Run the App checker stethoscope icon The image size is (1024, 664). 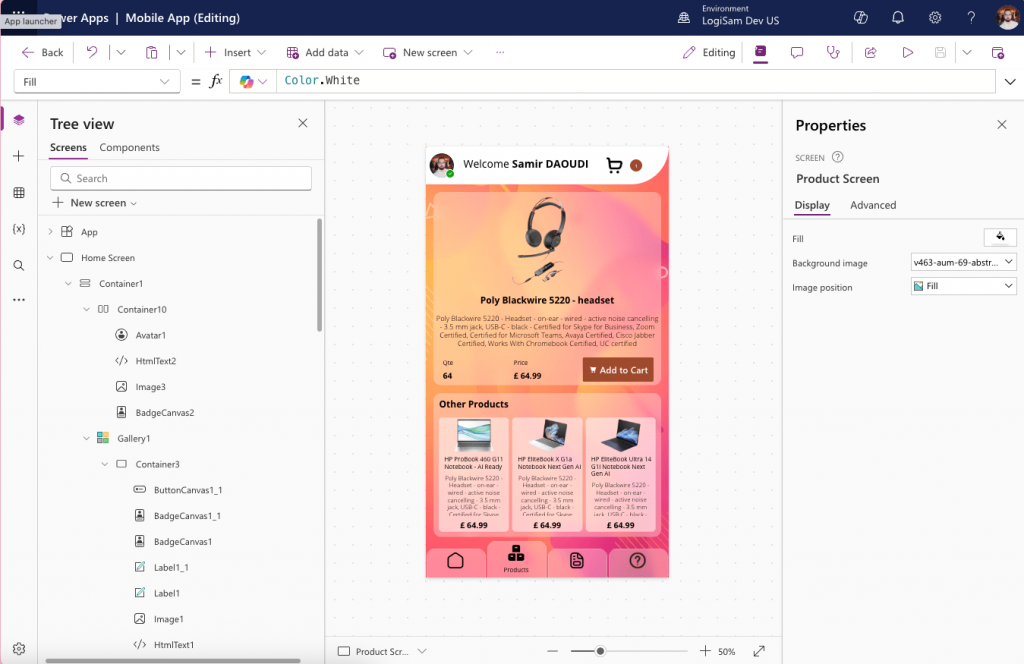click(x=833, y=52)
